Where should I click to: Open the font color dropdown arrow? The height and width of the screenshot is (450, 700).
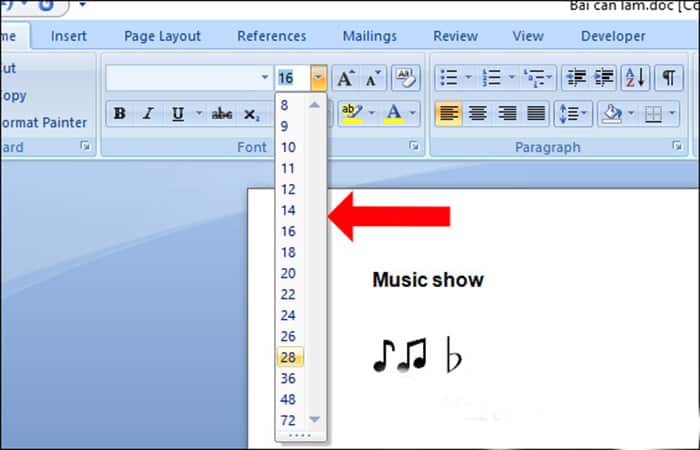tap(412, 114)
